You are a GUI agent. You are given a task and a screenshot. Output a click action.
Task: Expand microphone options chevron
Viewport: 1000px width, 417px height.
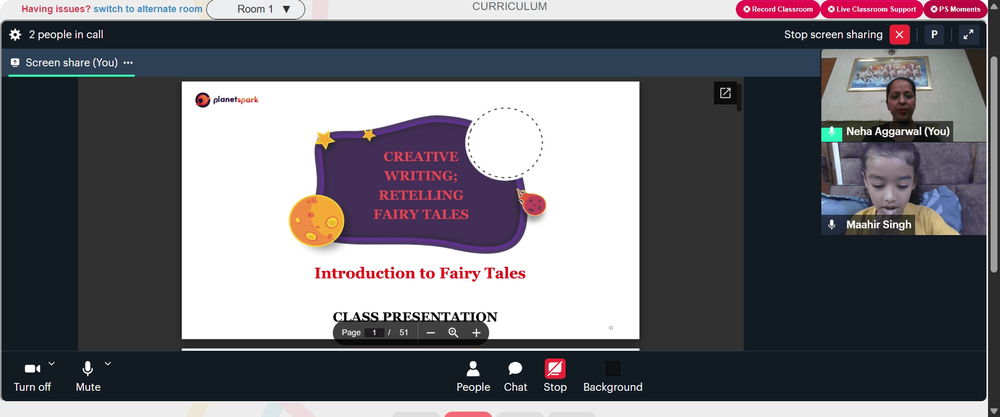(108, 363)
